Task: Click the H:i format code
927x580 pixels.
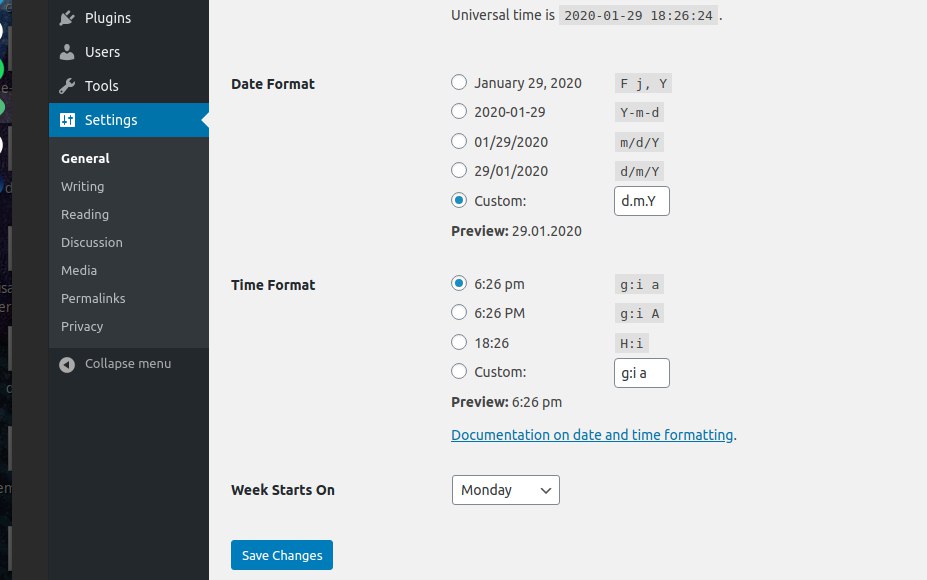Action: [x=631, y=343]
